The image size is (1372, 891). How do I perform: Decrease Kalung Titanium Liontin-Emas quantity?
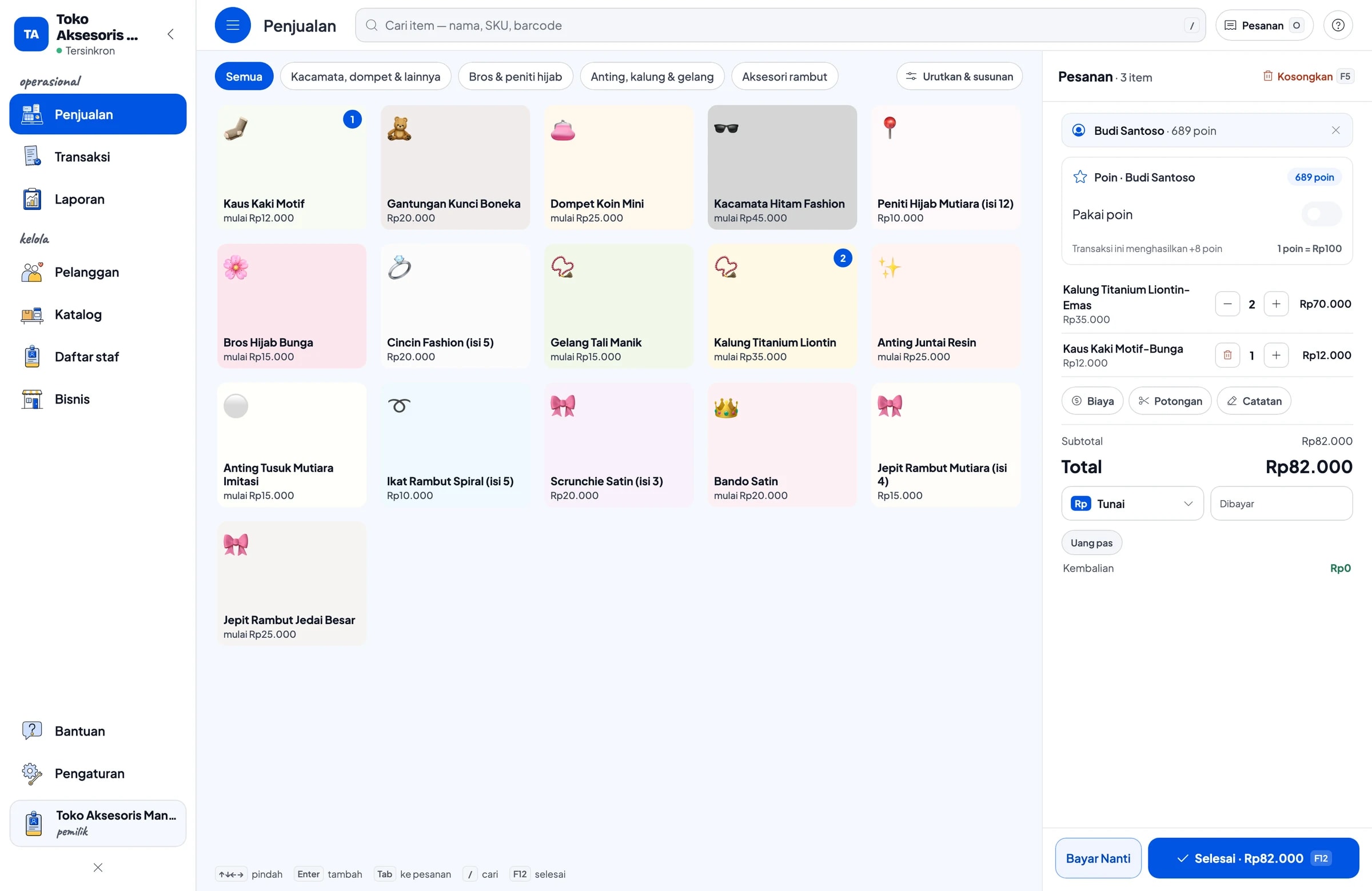click(x=1227, y=303)
